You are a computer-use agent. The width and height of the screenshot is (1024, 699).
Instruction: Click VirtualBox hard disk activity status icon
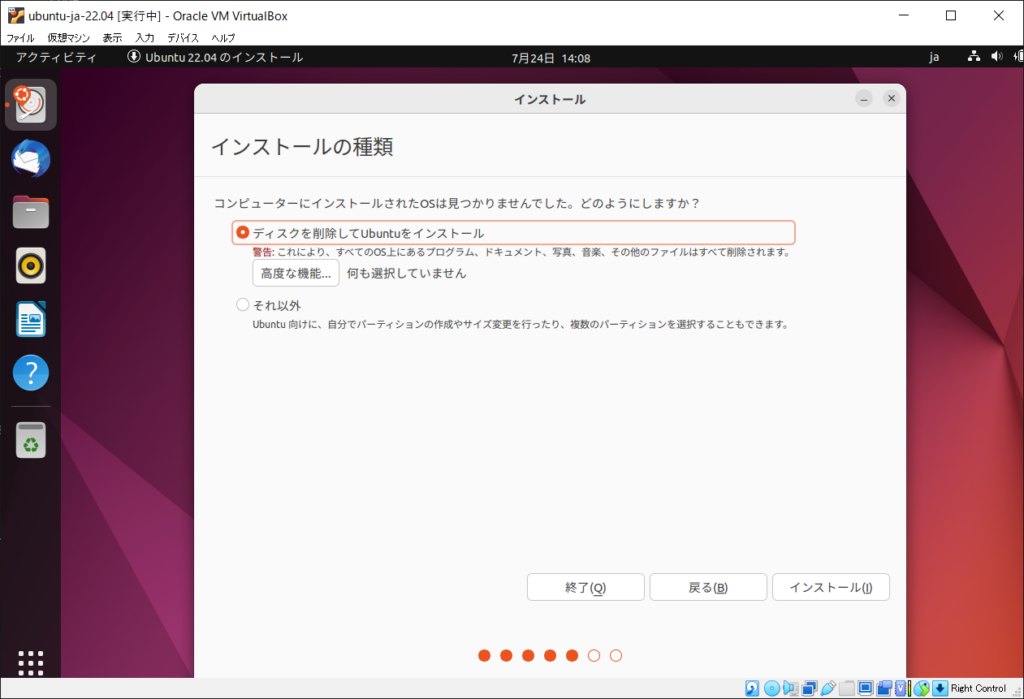click(752, 688)
